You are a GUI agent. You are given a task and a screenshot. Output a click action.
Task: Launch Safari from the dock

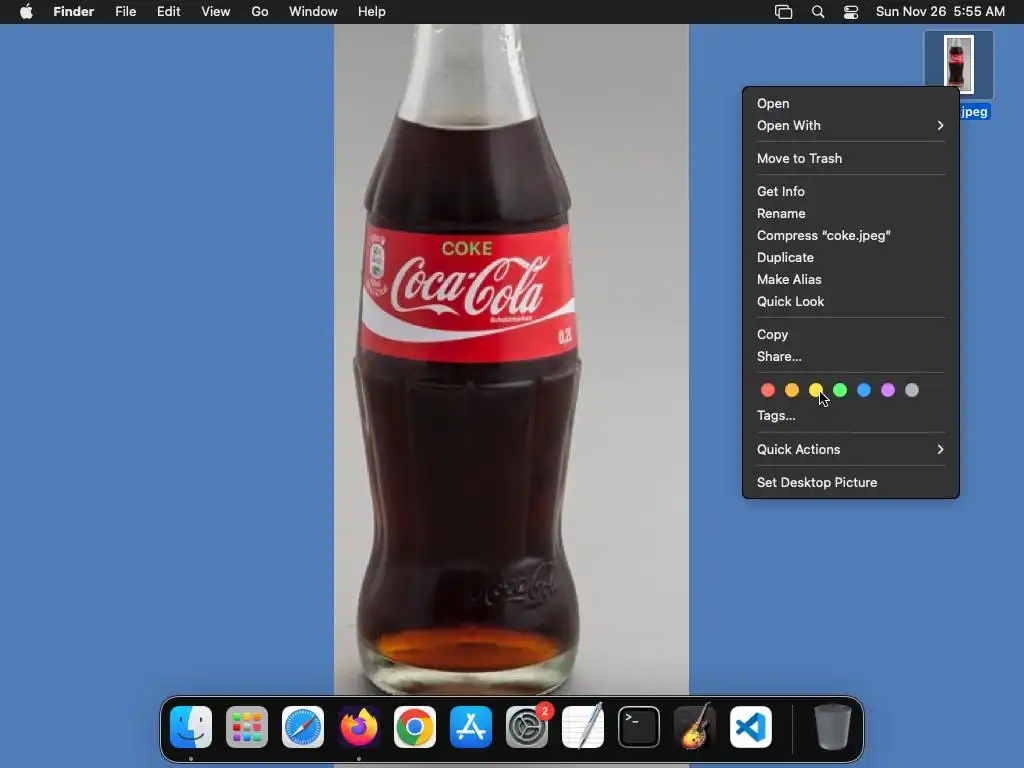pos(303,727)
